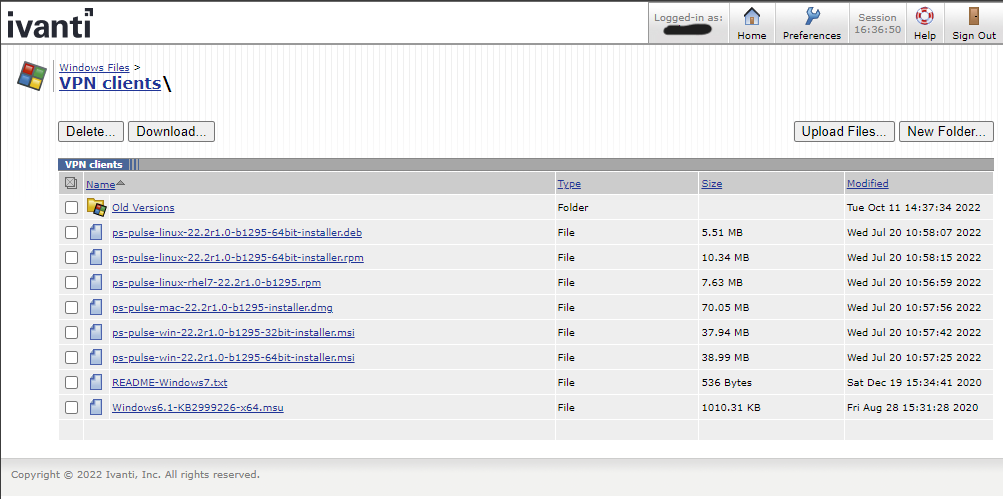Click the Name sort arrow indicator
Viewport: 1003px width, 499px height.
pyautogui.click(x=121, y=184)
